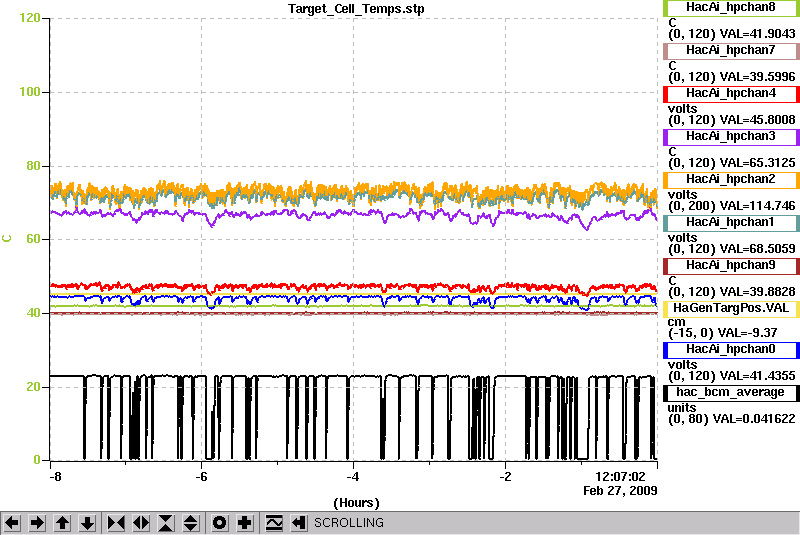Image resolution: width=800 pixels, height=535 pixels.
Task: Click the jump-back arrow icon beside SCROLLING
Action: click(298, 523)
